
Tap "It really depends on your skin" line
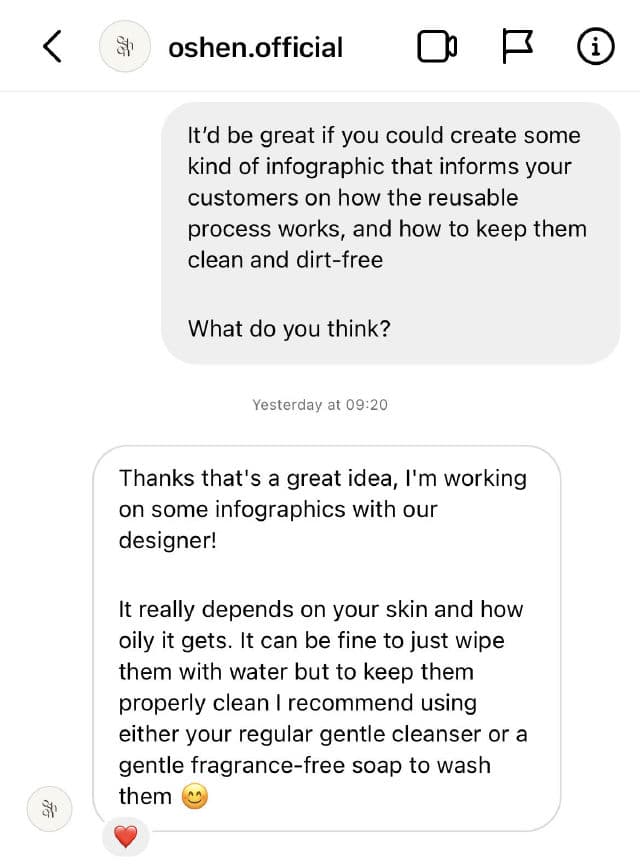point(320,609)
